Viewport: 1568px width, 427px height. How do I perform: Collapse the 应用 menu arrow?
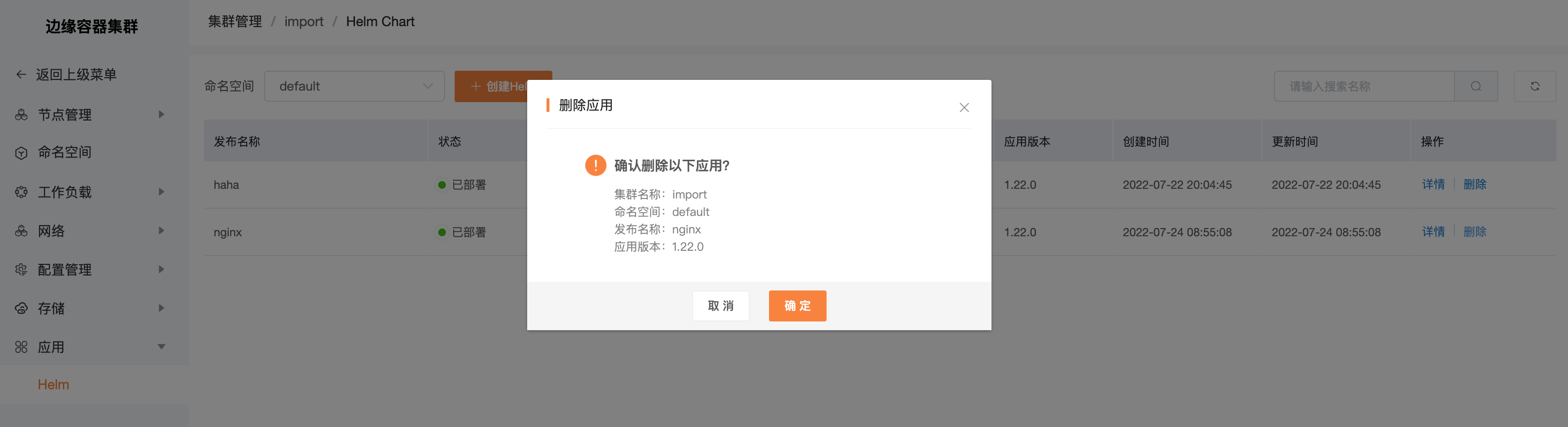(162, 347)
